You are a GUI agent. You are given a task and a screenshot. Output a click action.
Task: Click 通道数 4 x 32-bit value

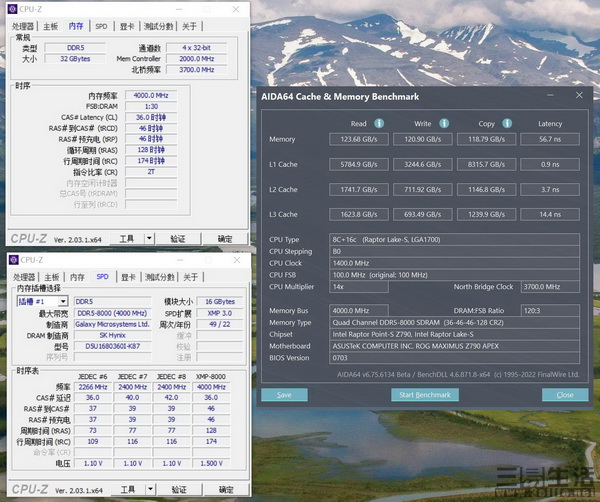pyautogui.click(x=197, y=48)
